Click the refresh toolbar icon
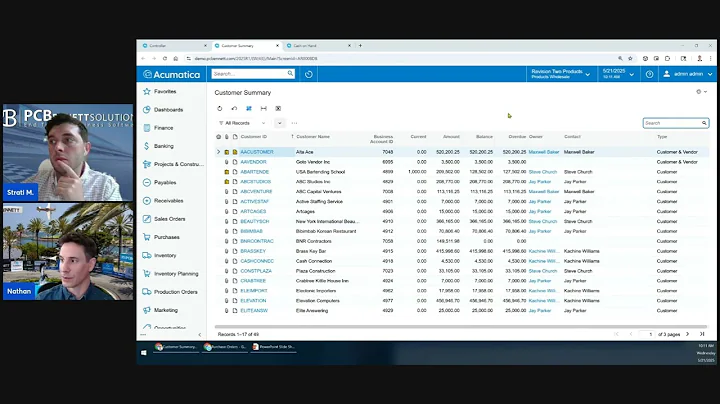This screenshot has height=404, width=720. 219,108
